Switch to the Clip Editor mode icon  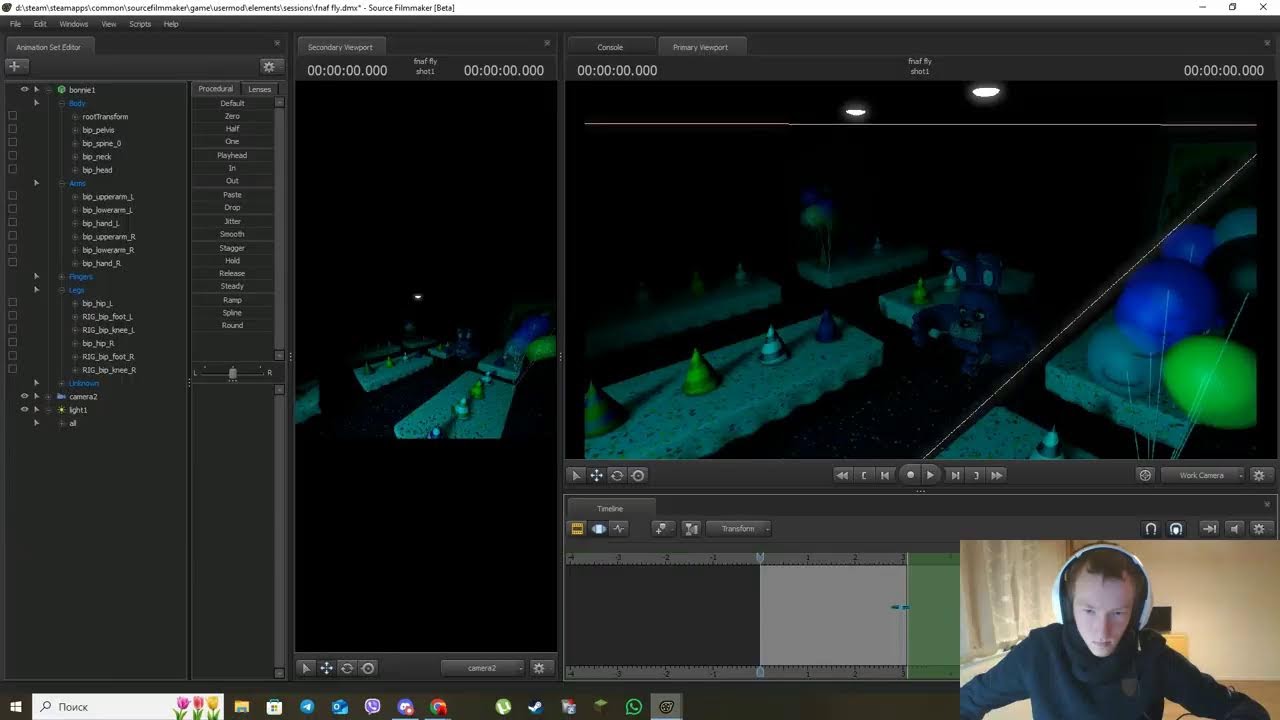(x=577, y=528)
